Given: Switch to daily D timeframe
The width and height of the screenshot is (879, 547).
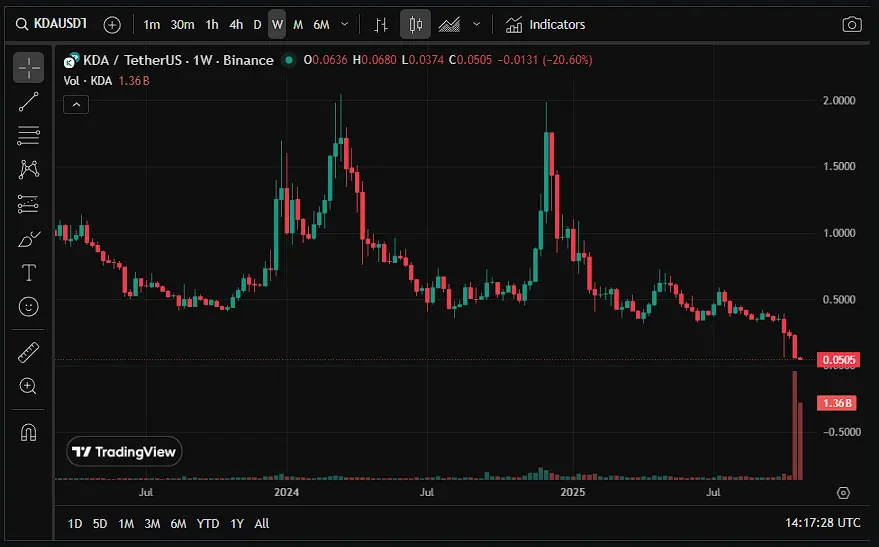Looking at the screenshot, I should pyautogui.click(x=257, y=25).
